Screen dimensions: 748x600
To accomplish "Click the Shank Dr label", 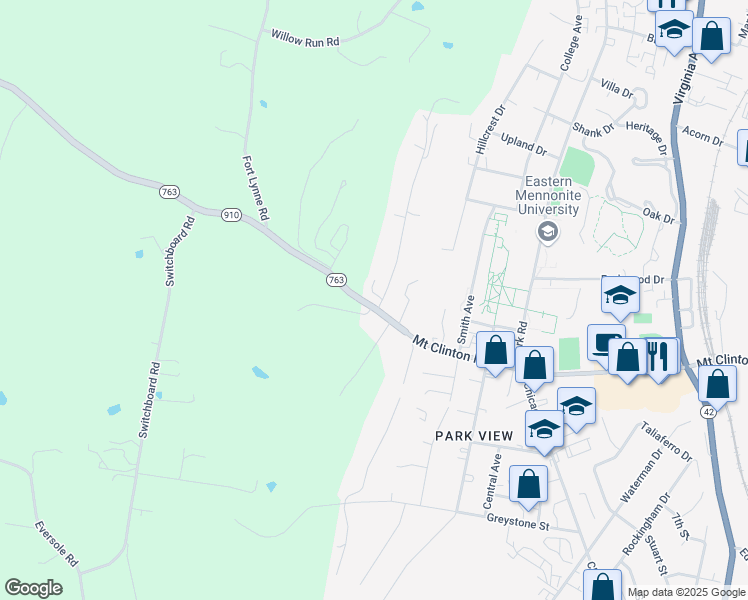I will (x=593, y=130).
